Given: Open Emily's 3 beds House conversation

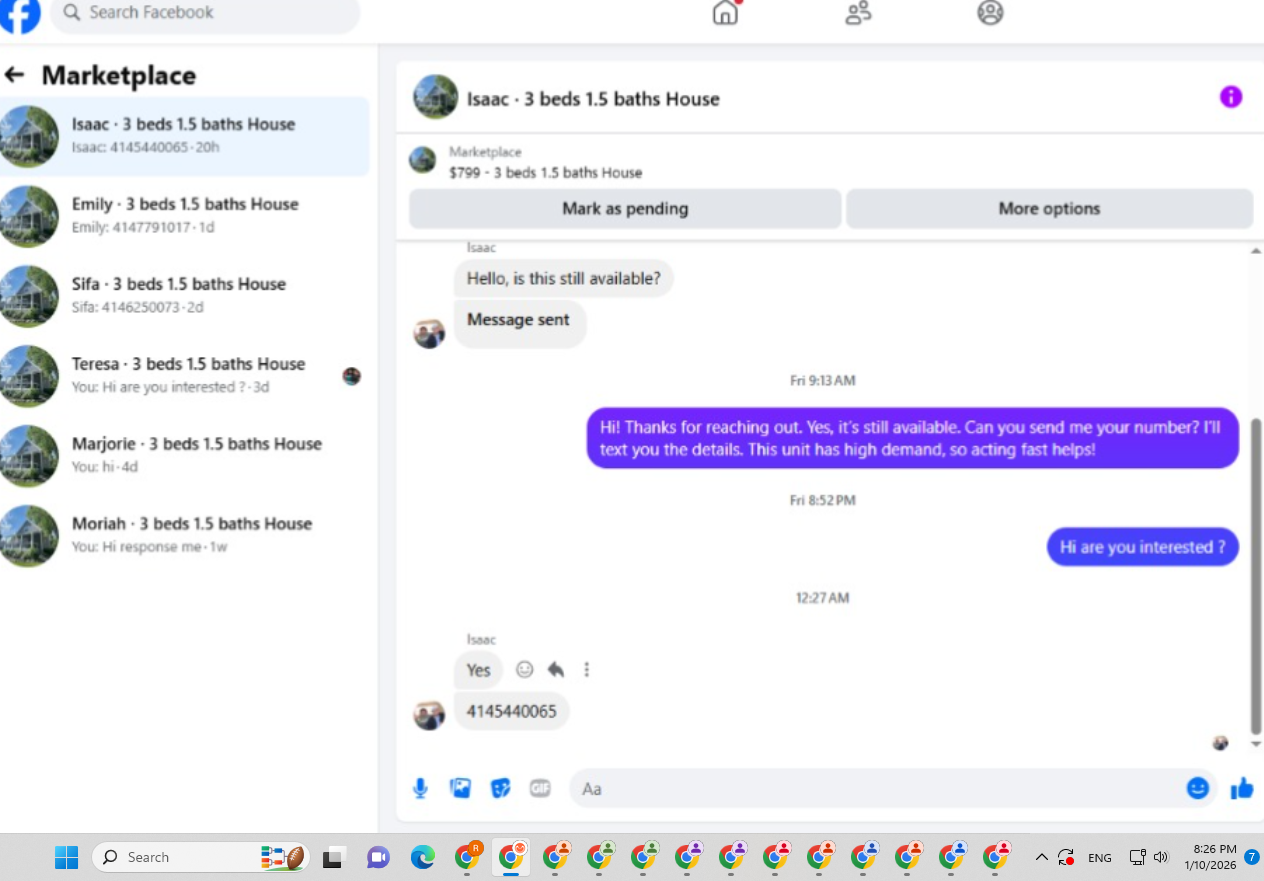Looking at the screenshot, I should tap(185, 216).
